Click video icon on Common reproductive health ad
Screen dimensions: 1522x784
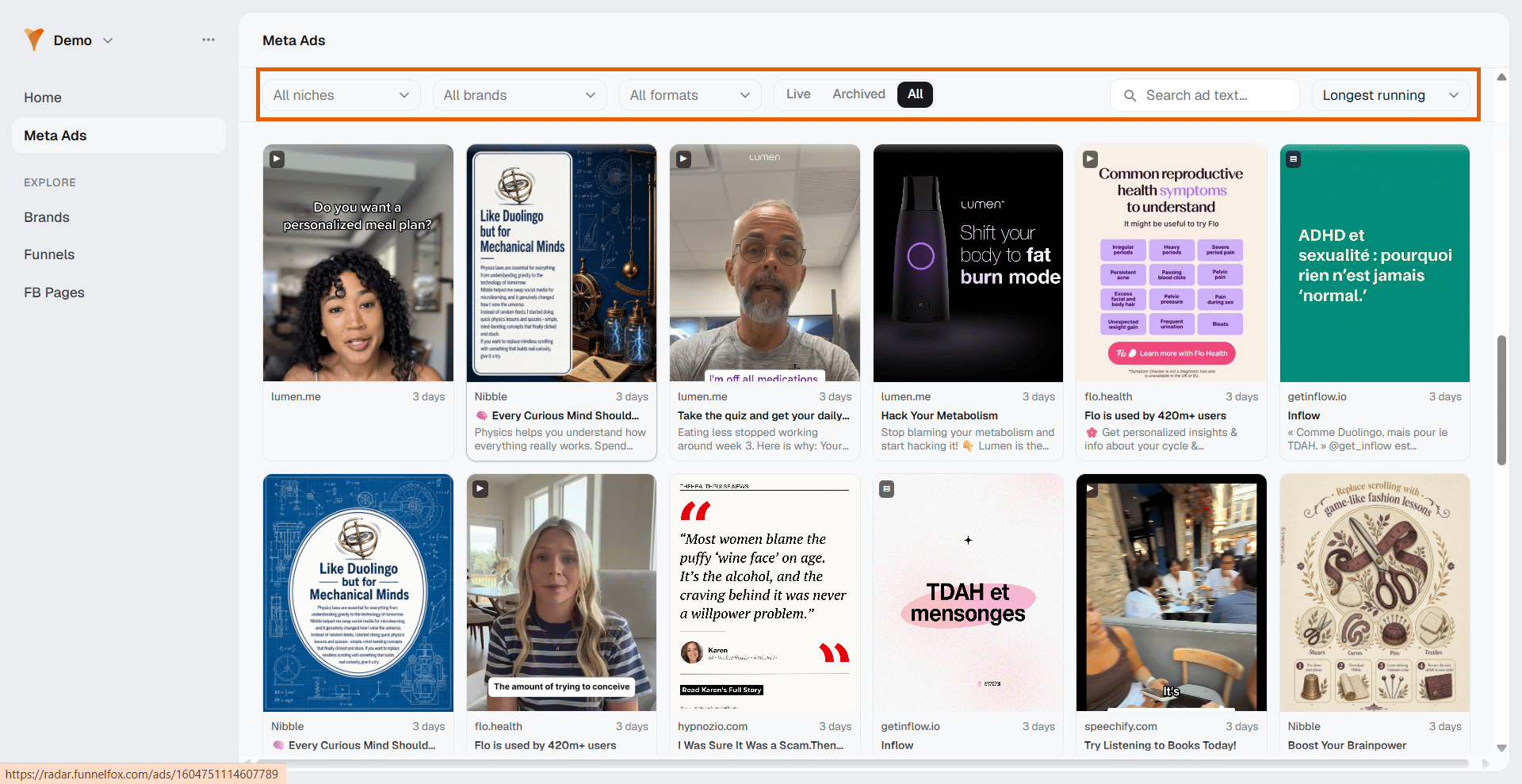tap(1090, 159)
